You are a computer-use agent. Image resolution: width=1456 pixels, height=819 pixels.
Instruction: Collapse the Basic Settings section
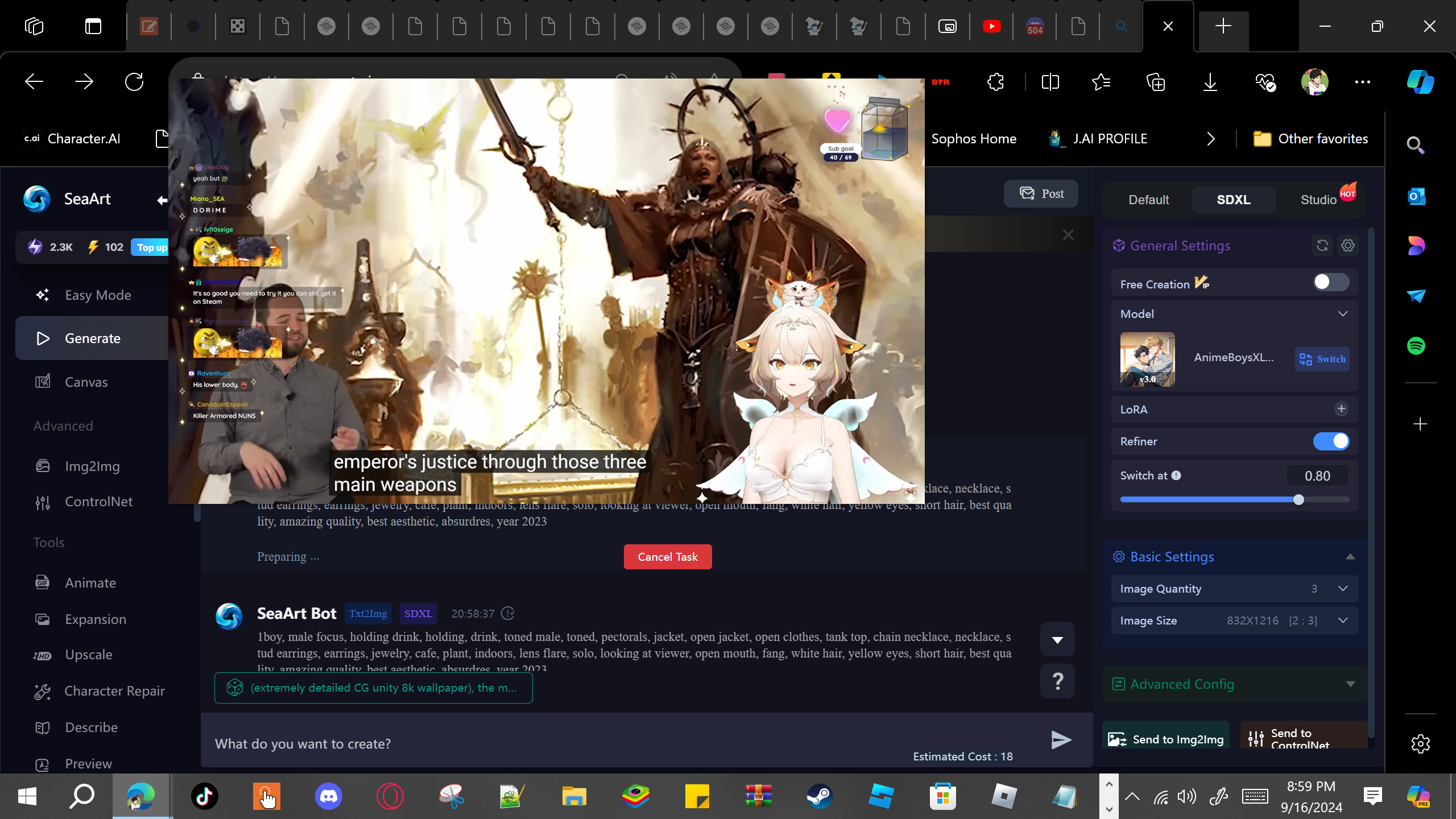pyautogui.click(x=1350, y=557)
